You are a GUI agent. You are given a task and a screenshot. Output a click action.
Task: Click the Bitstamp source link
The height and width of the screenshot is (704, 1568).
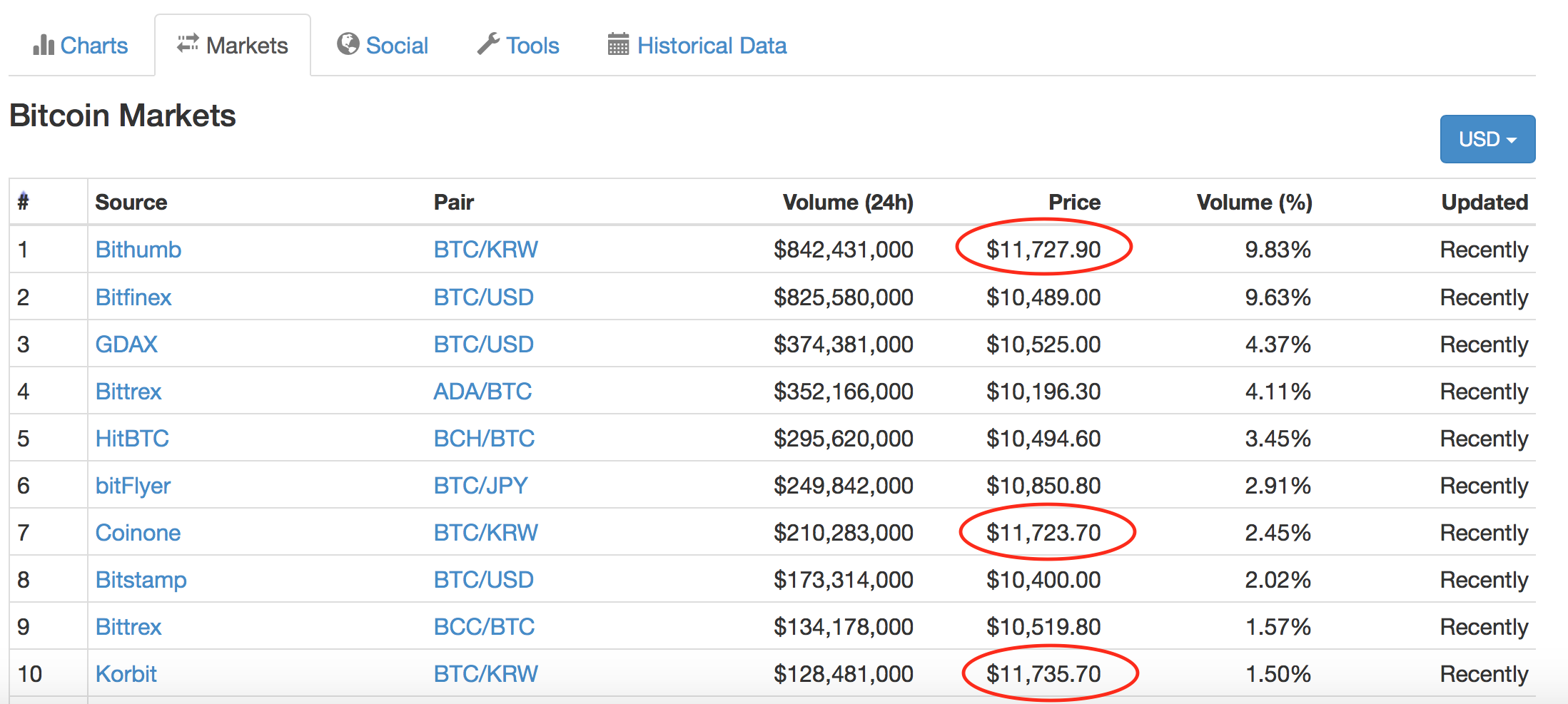[x=141, y=580]
